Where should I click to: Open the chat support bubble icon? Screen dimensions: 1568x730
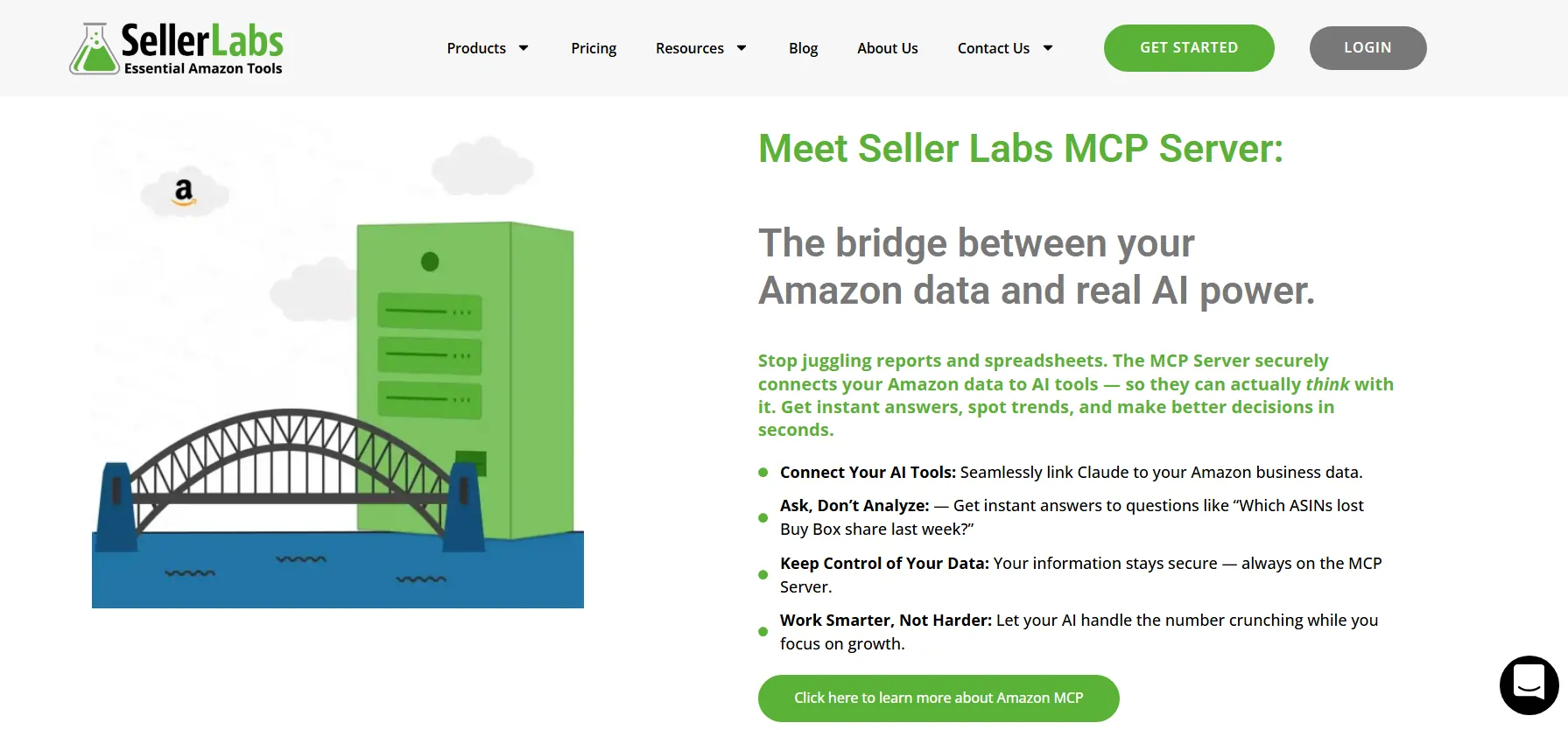tap(1528, 684)
